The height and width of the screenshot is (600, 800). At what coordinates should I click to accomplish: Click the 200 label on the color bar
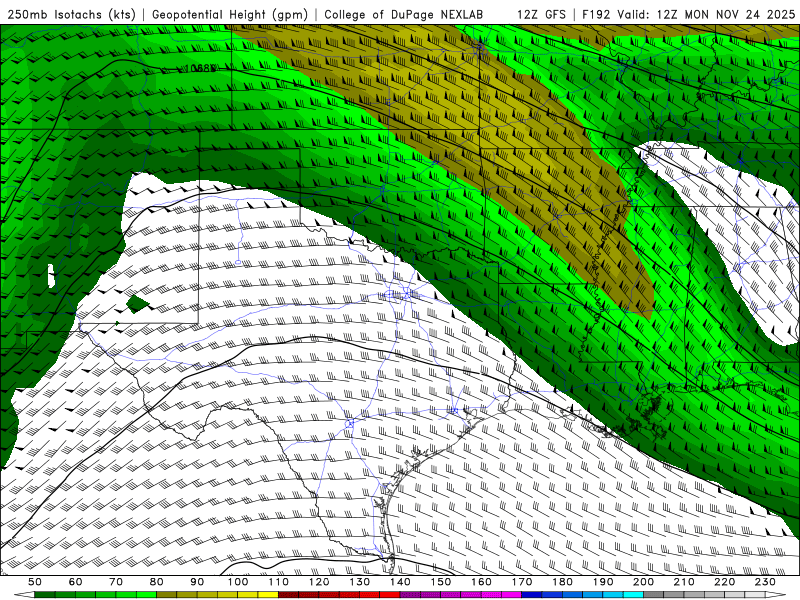tap(643, 582)
